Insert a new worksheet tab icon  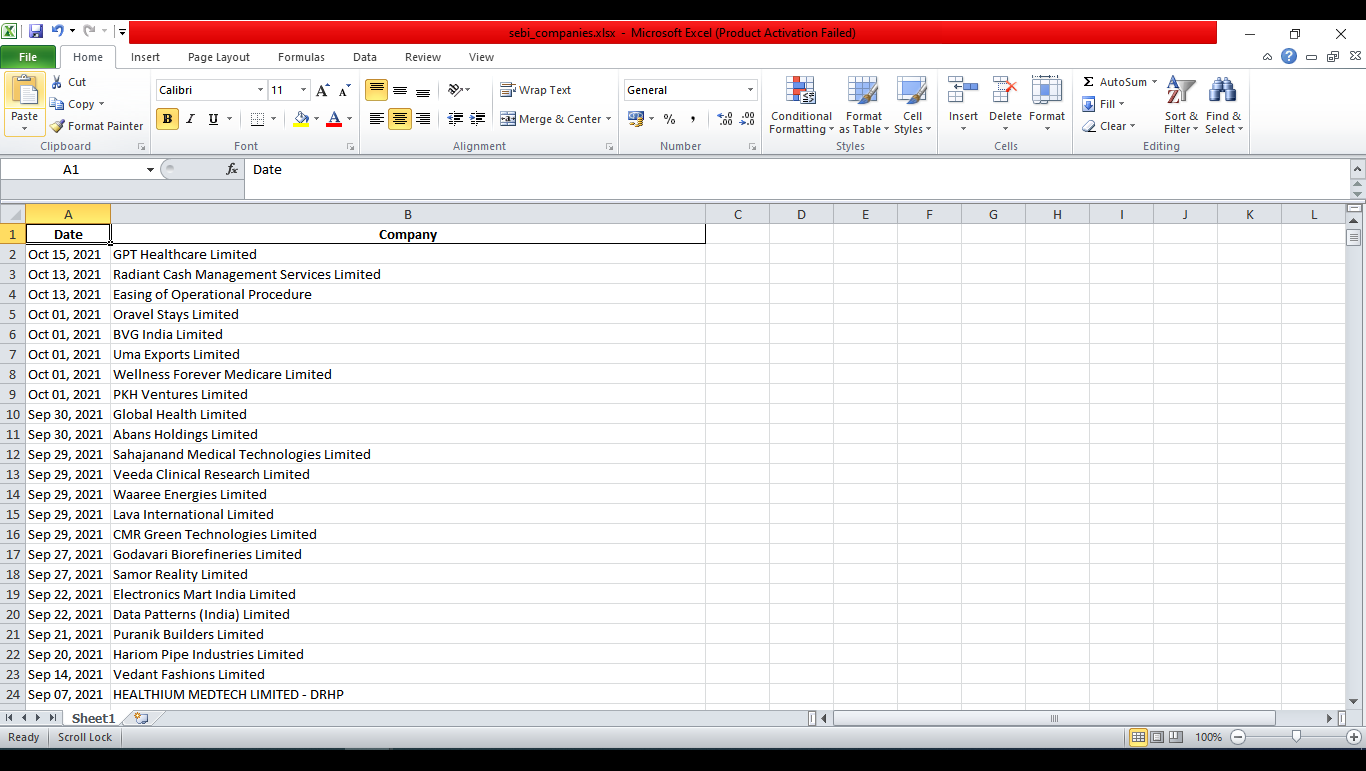tap(141, 718)
